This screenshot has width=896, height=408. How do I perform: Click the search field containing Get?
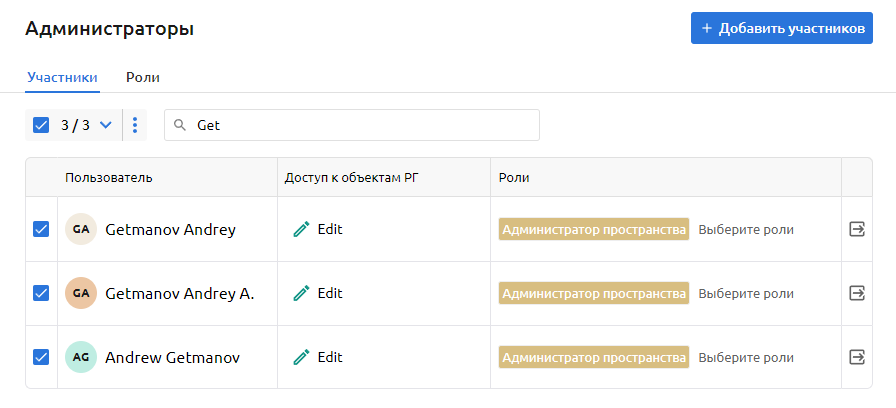[360, 125]
